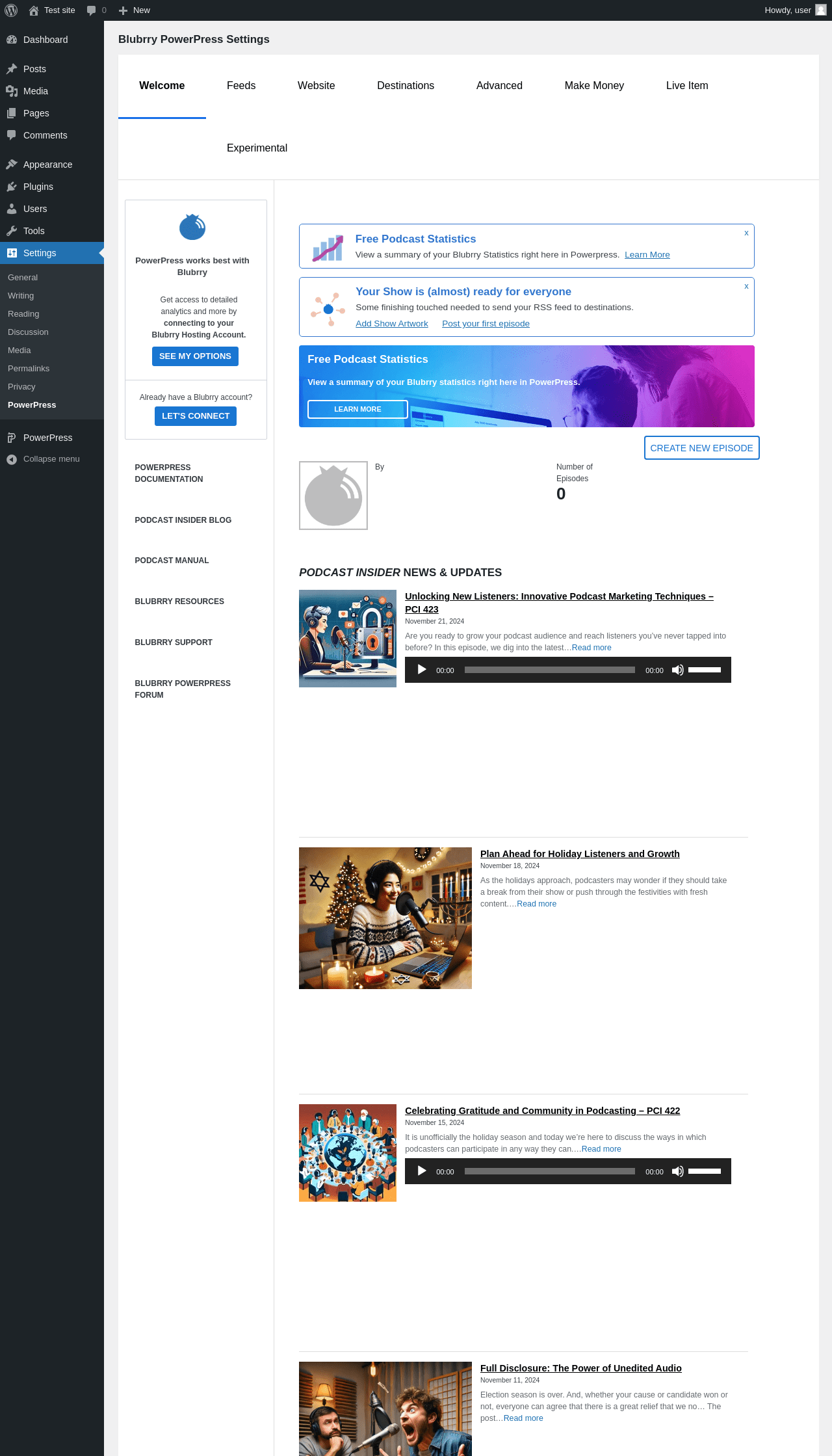Click the Settings sliders icon
Image resolution: width=832 pixels, height=1456 pixels.
12,253
